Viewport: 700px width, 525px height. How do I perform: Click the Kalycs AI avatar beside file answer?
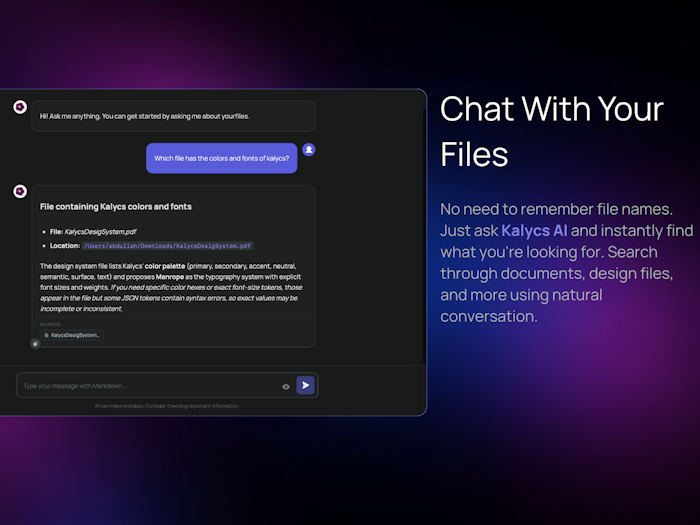(20, 192)
